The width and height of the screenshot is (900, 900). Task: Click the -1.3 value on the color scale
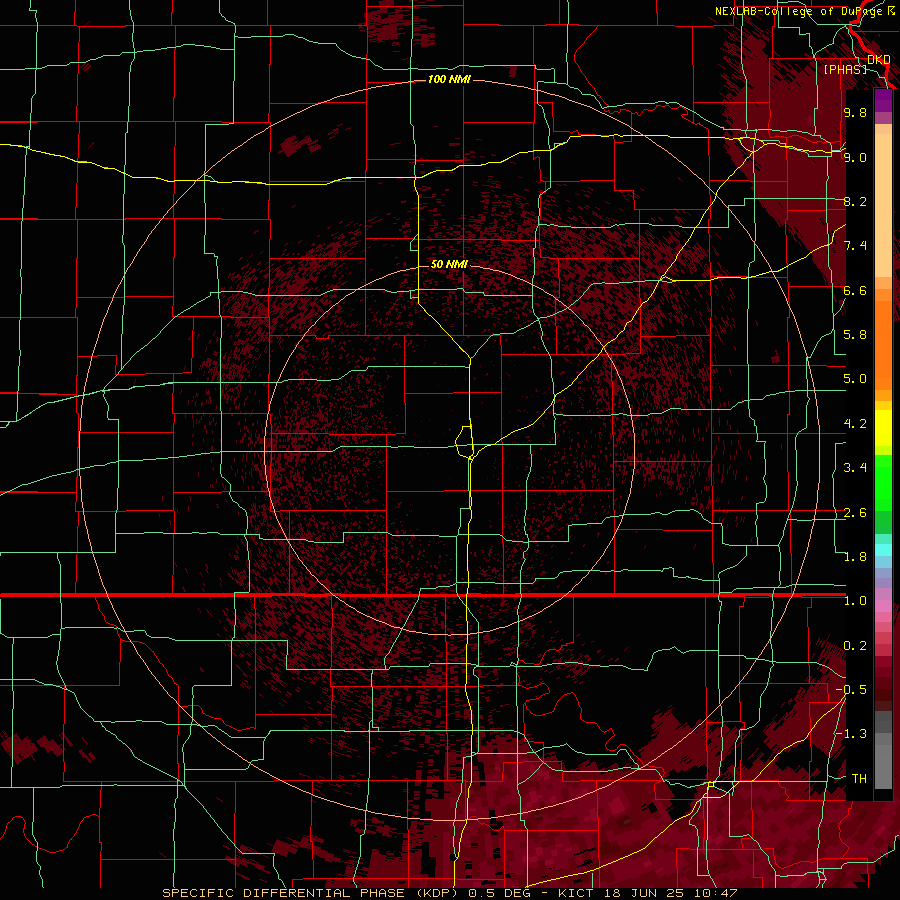pos(851,734)
